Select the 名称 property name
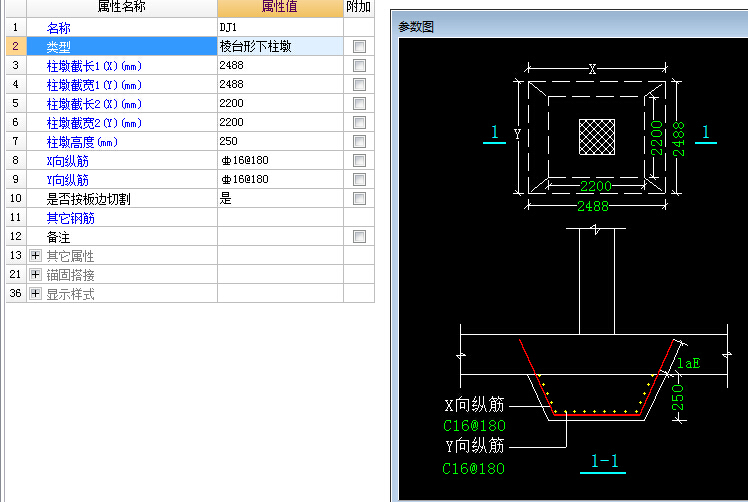Image resolution: width=748 pixels, height=502 pixels. pyautogui.click(x=59, y=28)
